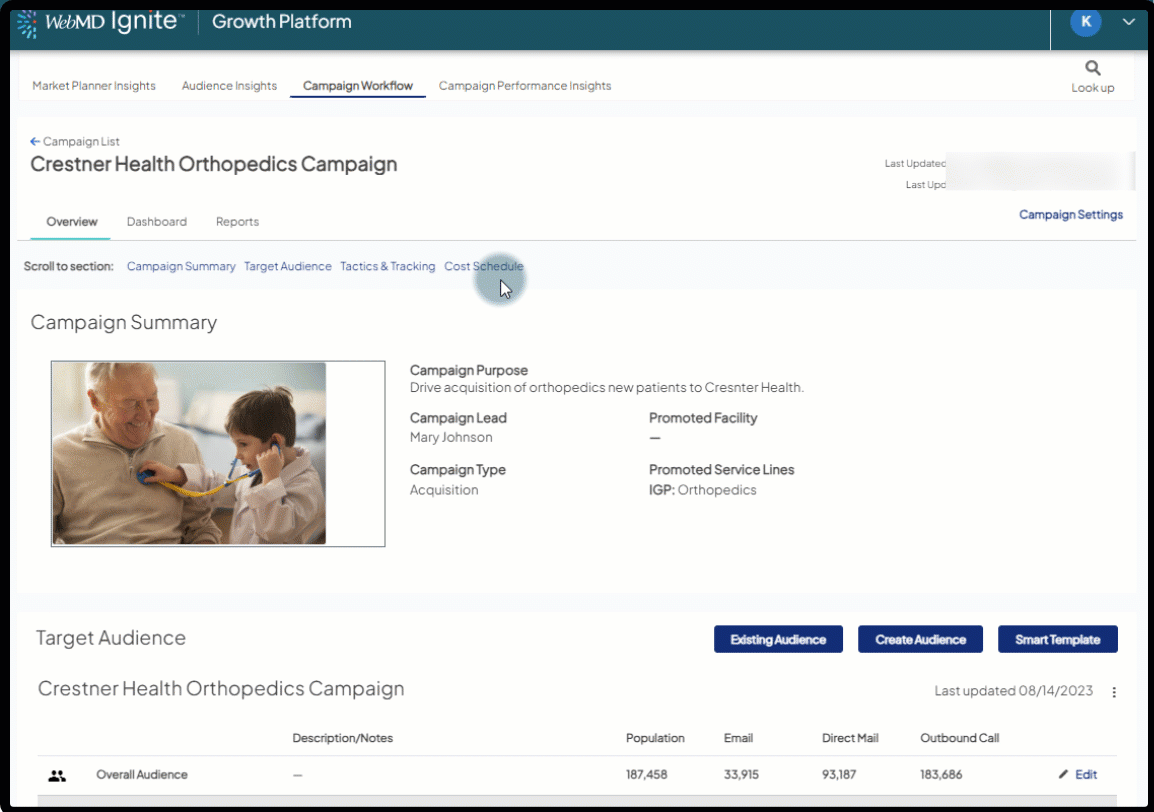
Task: Click the pencil Edit icon for Overall Audience
Action: point(1063,775)
